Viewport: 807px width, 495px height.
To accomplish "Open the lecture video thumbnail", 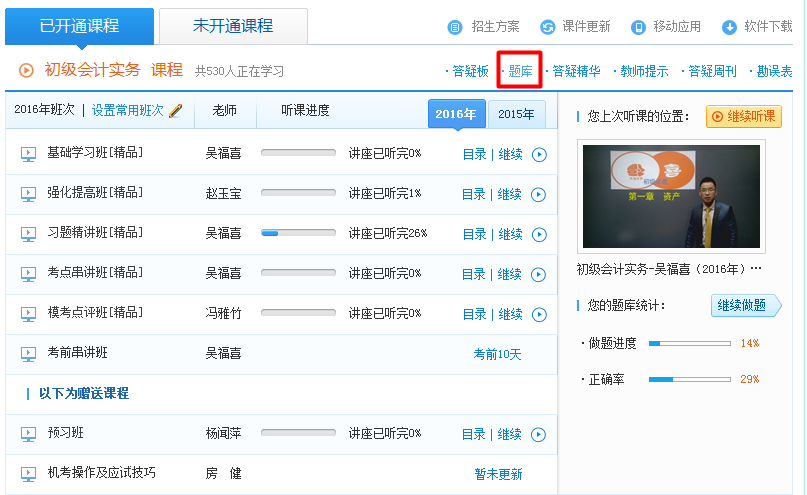I will [x=671, y=197].
